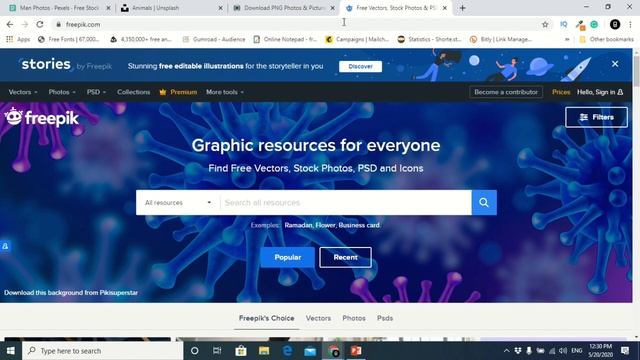Open Microsoft Store from taskbar

tap(241, 351)
